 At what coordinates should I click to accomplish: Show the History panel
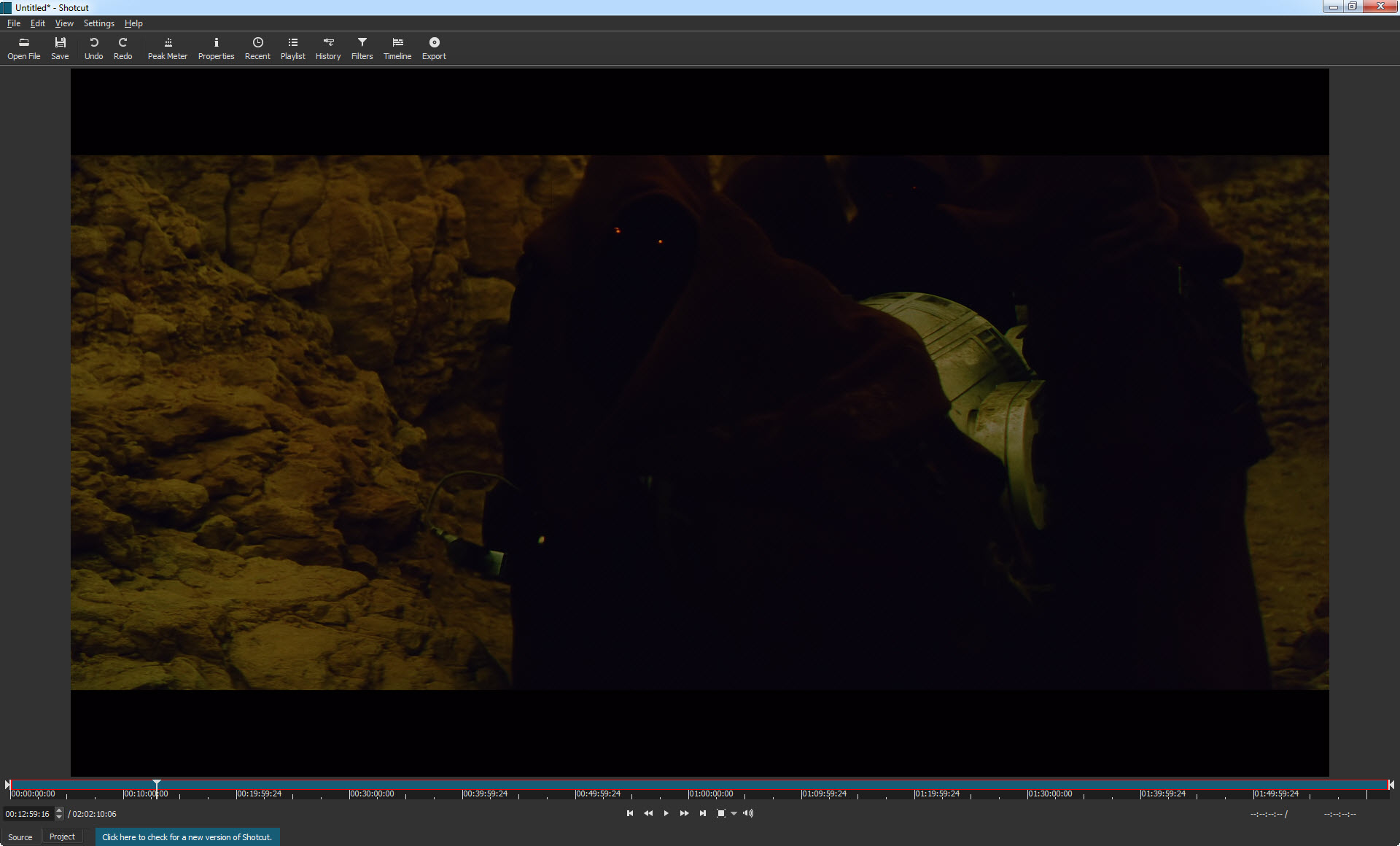tap(328, 48)
